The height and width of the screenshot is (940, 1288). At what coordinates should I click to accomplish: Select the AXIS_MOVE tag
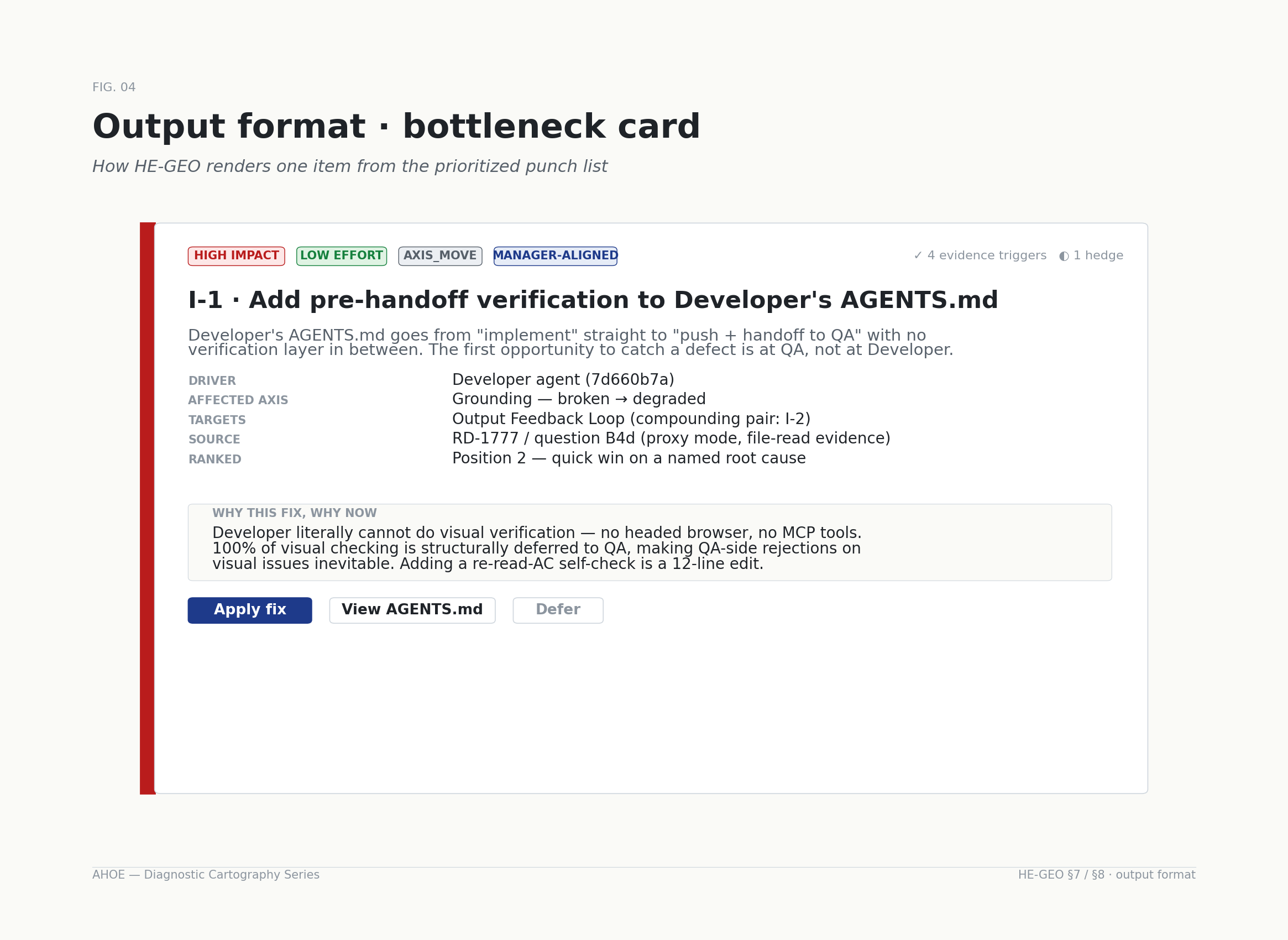pyautogui.click(x=441, y=256)
